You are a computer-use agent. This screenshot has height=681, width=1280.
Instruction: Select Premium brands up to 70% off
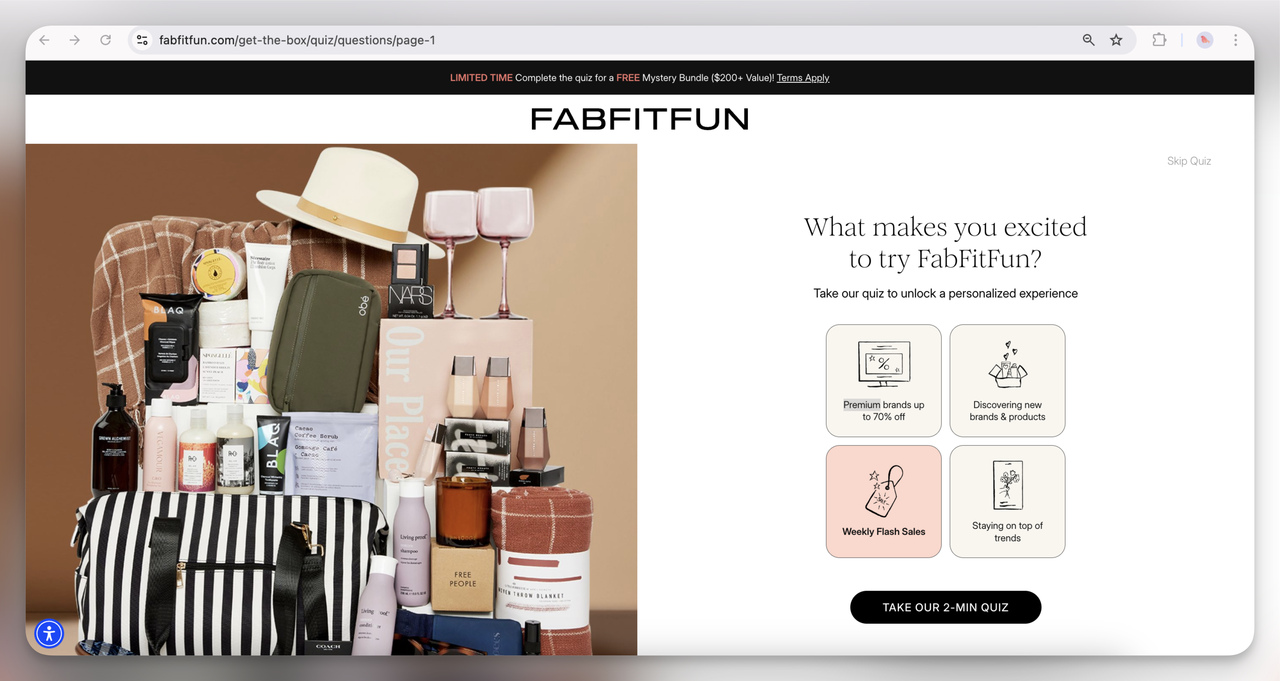tap(884, 380)
